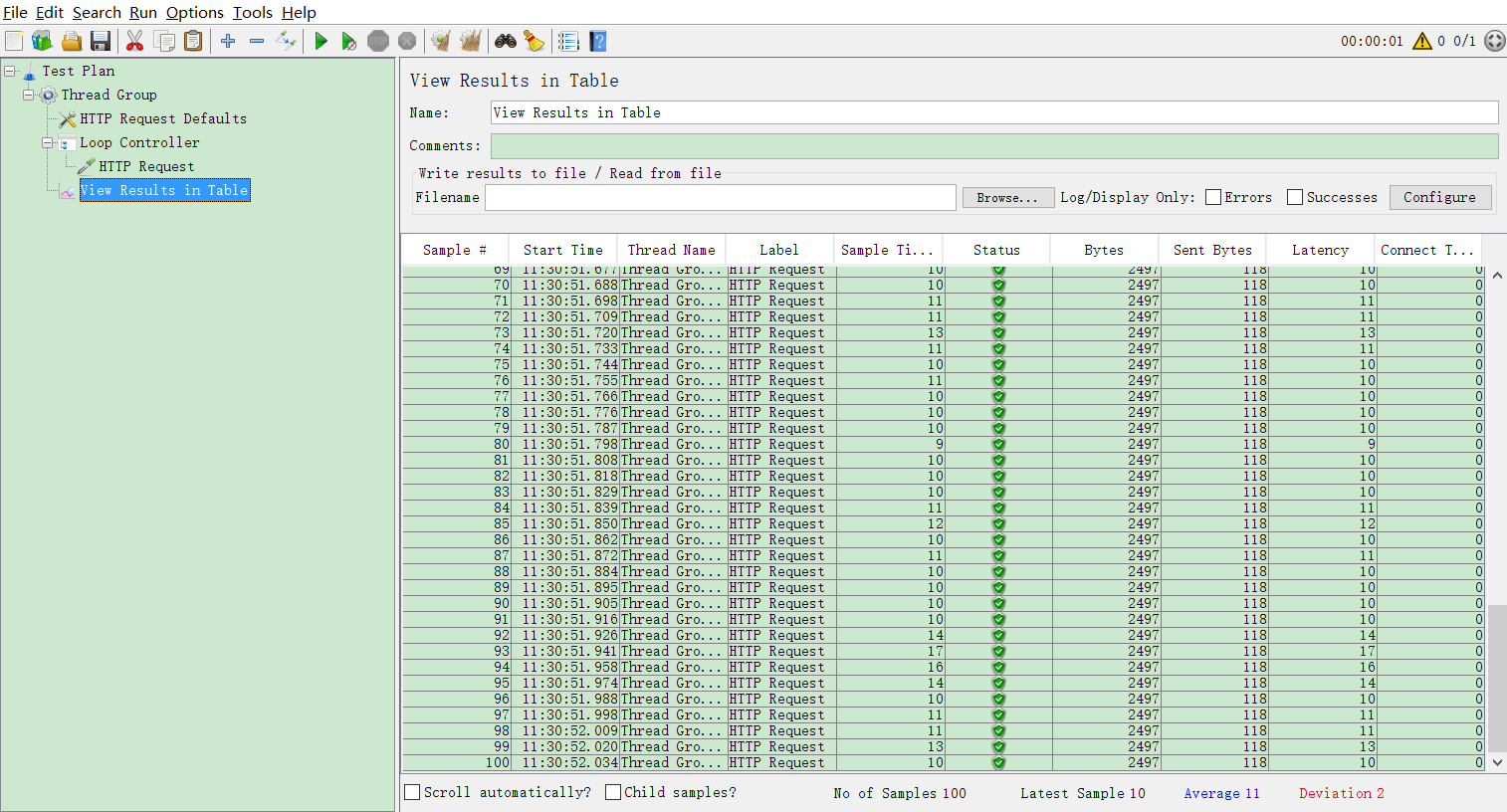Image resolution: width=1507 pixels, height=812 pixels.
Task: Select result row sample 93
Action: [x=944, y=651]
